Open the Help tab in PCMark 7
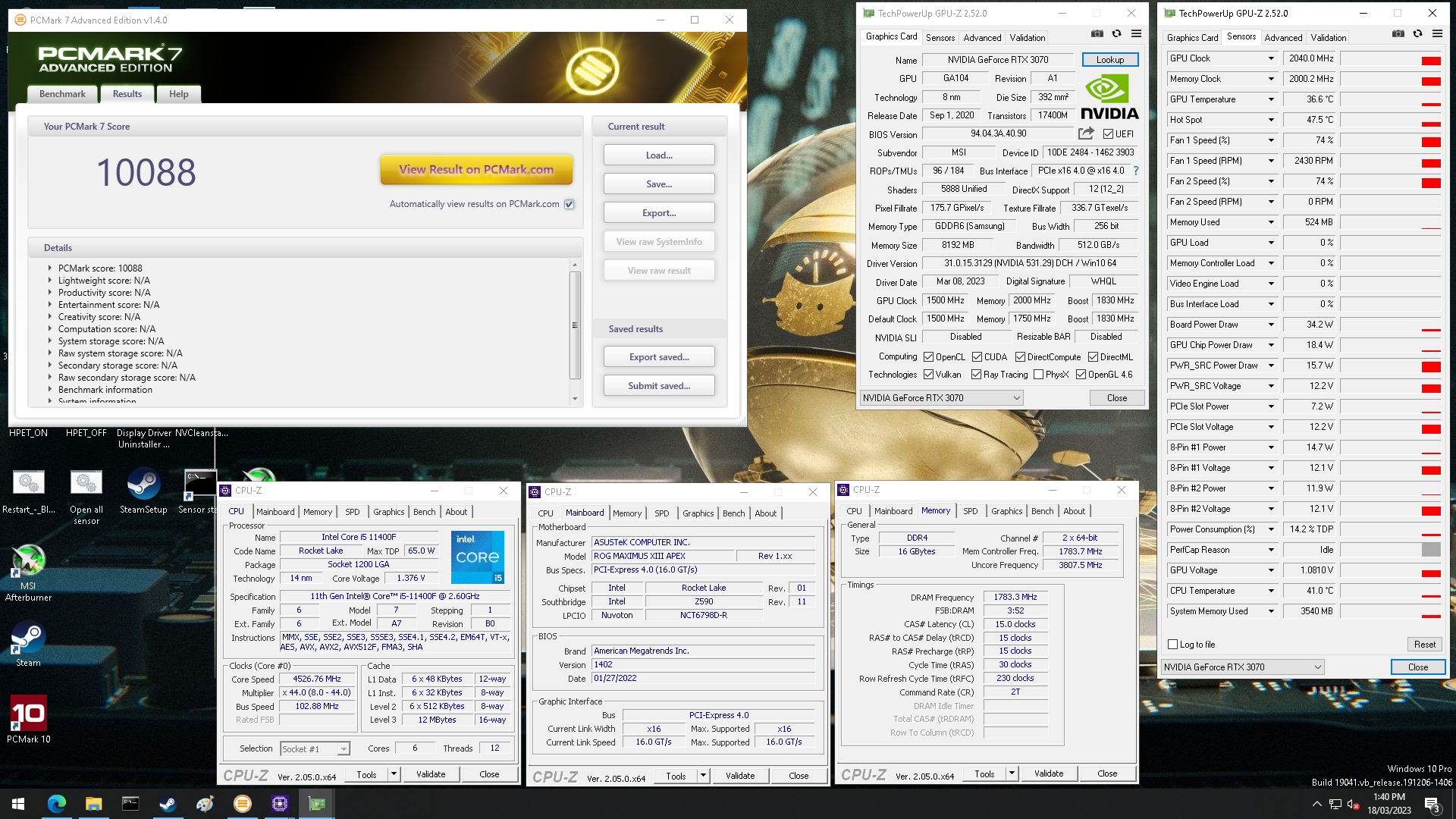 179,94
